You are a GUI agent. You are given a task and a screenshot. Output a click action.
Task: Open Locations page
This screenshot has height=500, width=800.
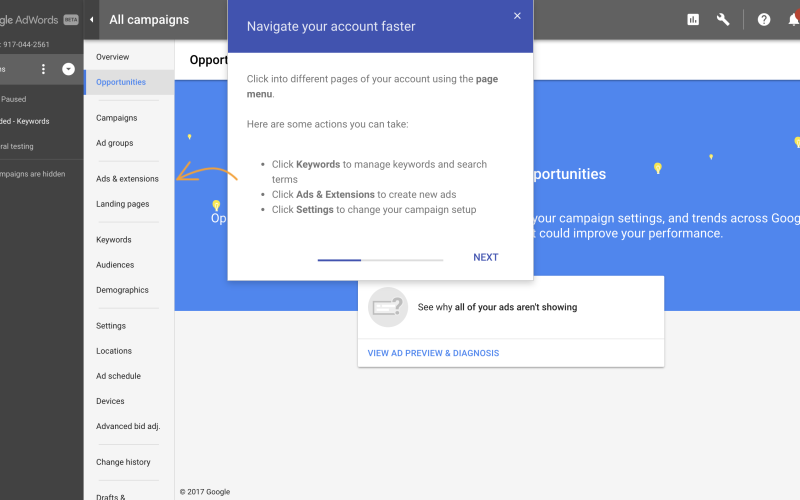click(x=114, y=351)
